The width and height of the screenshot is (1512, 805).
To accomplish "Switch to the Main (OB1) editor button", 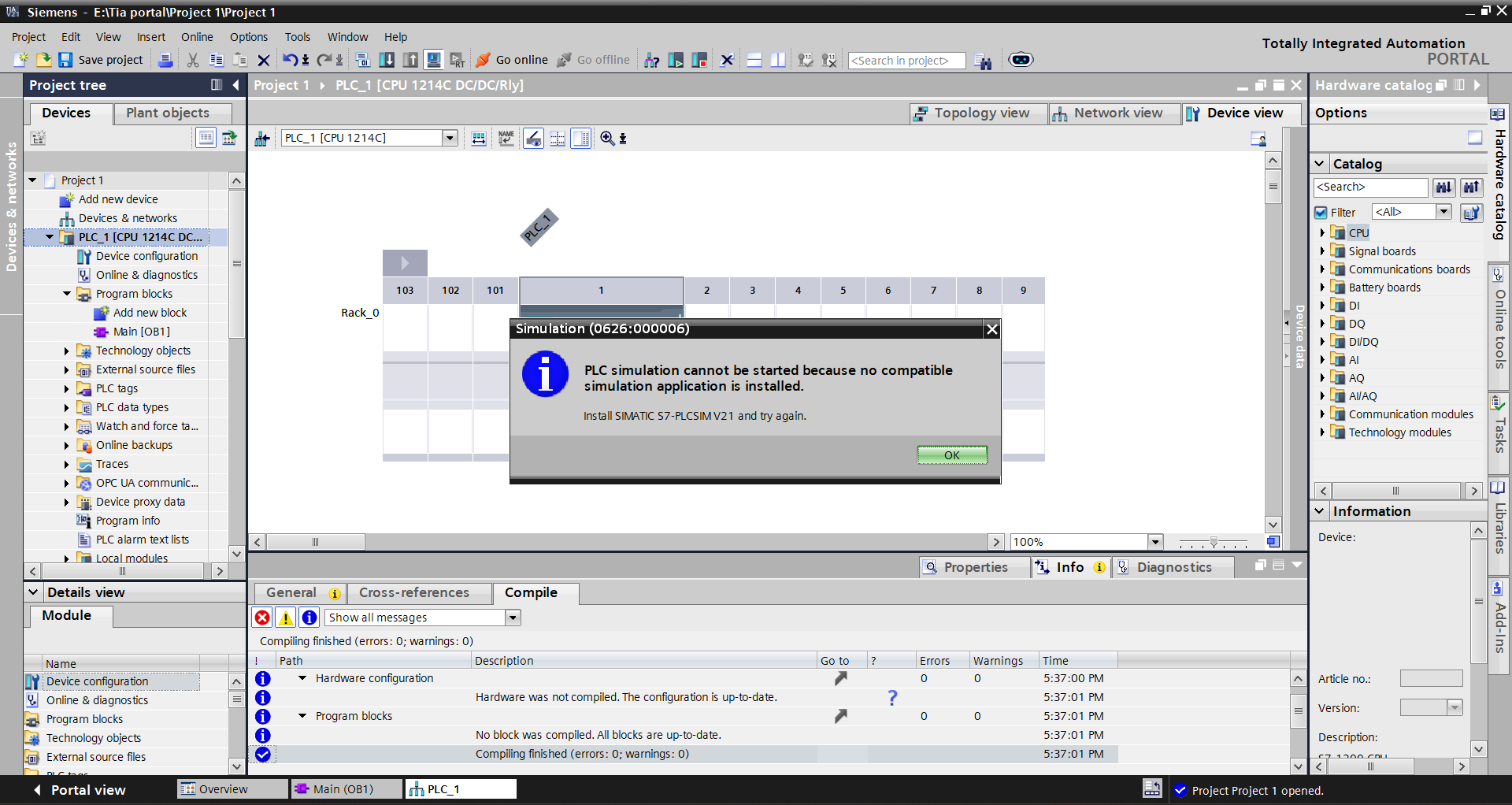I will pos(345,789).
